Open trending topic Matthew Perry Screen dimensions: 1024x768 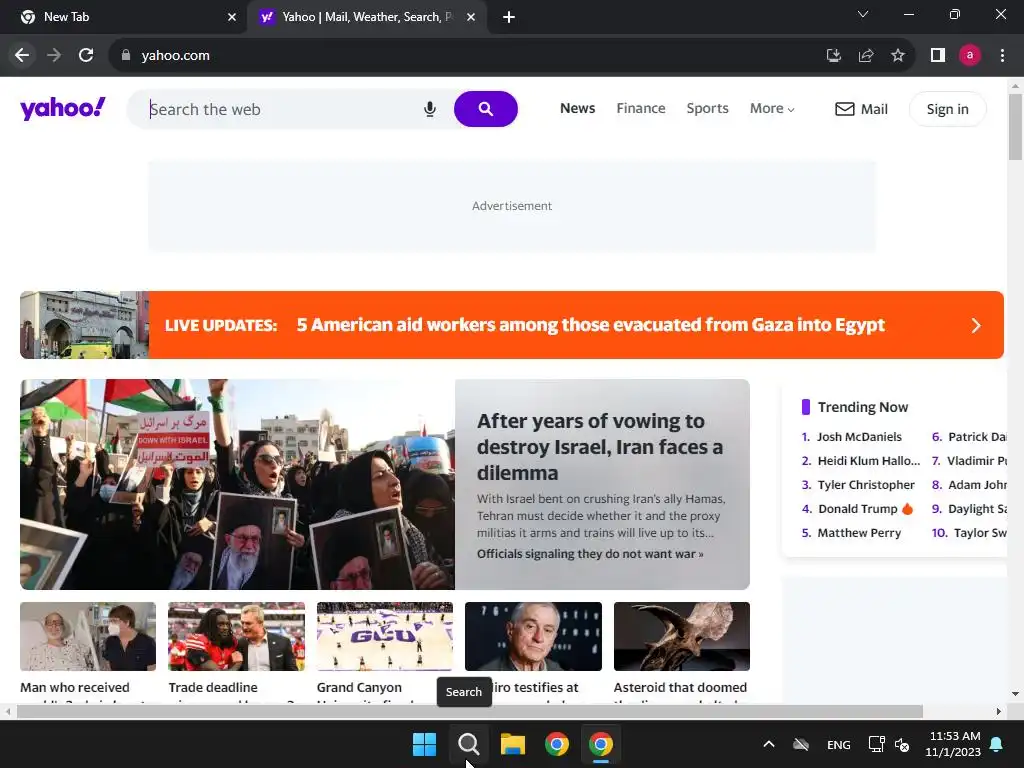coord(859,533)
